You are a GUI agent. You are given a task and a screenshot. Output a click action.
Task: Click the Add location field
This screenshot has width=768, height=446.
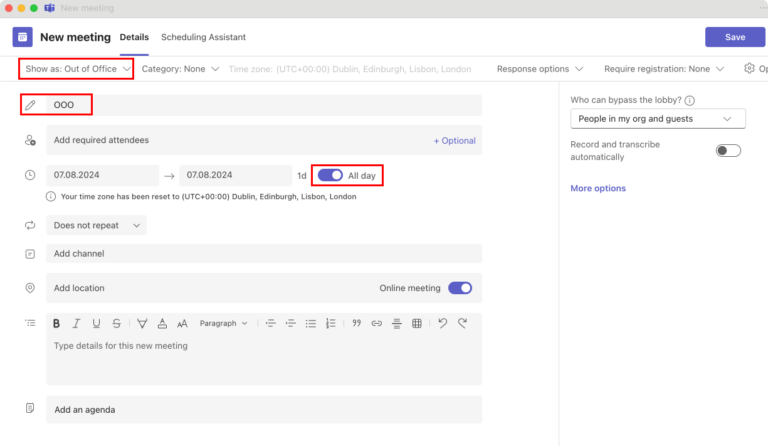[200, 288]
